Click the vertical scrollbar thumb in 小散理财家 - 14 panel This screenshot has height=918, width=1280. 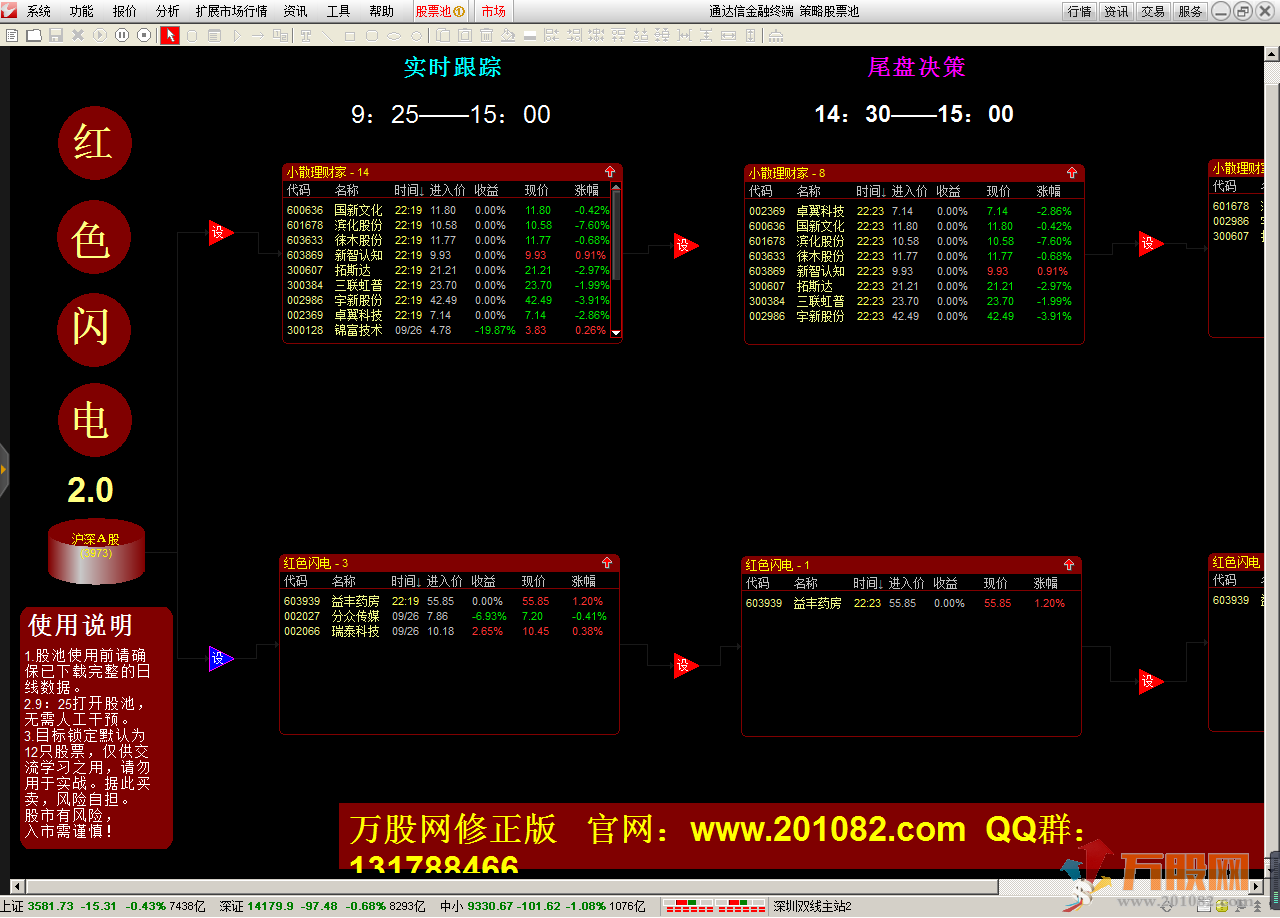tap(616, 234)
